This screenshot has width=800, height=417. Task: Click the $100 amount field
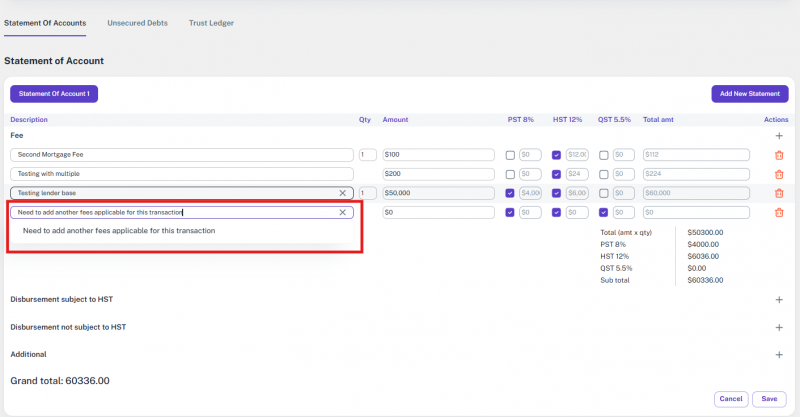pyautogui.click(x=438, y=155)
